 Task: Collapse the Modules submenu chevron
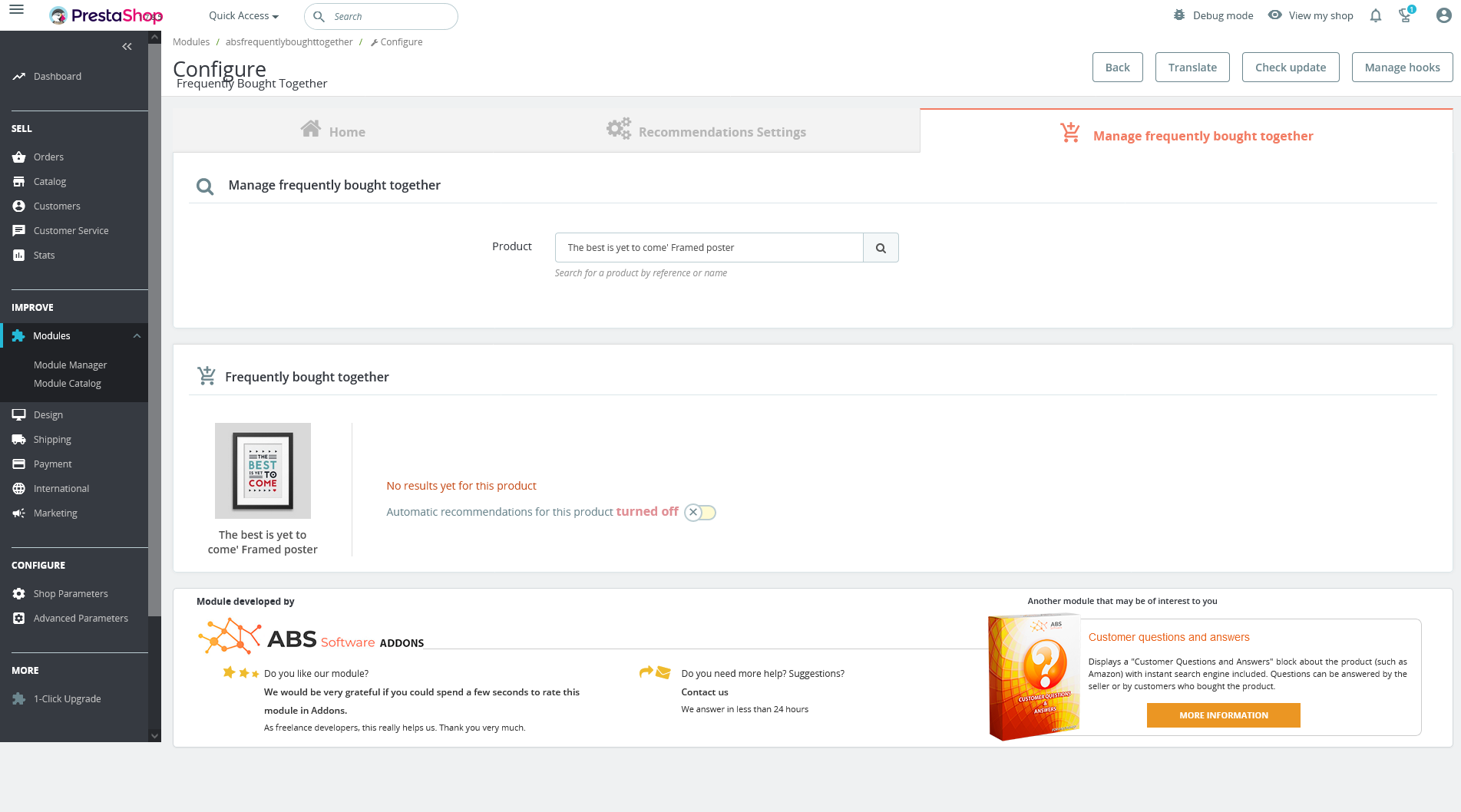[x=137, y=336]
